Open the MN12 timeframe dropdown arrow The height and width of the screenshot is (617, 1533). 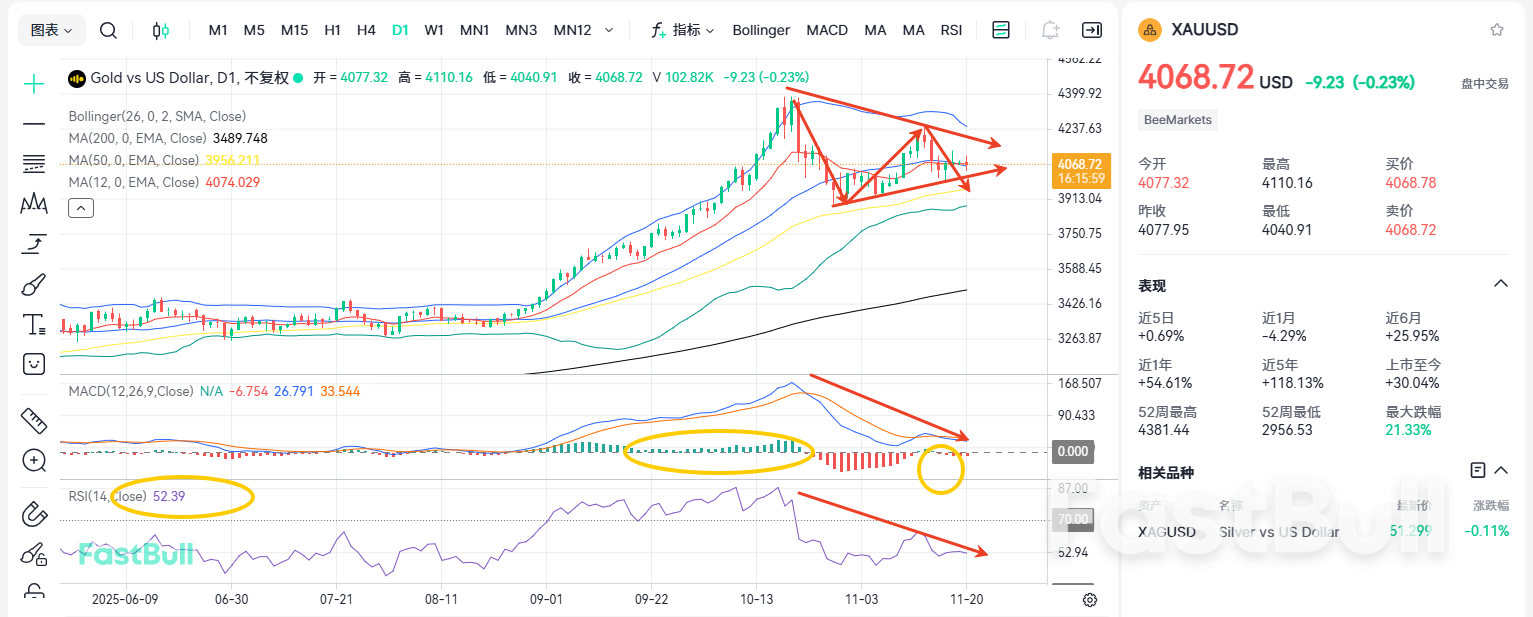(x=608, y=30)
